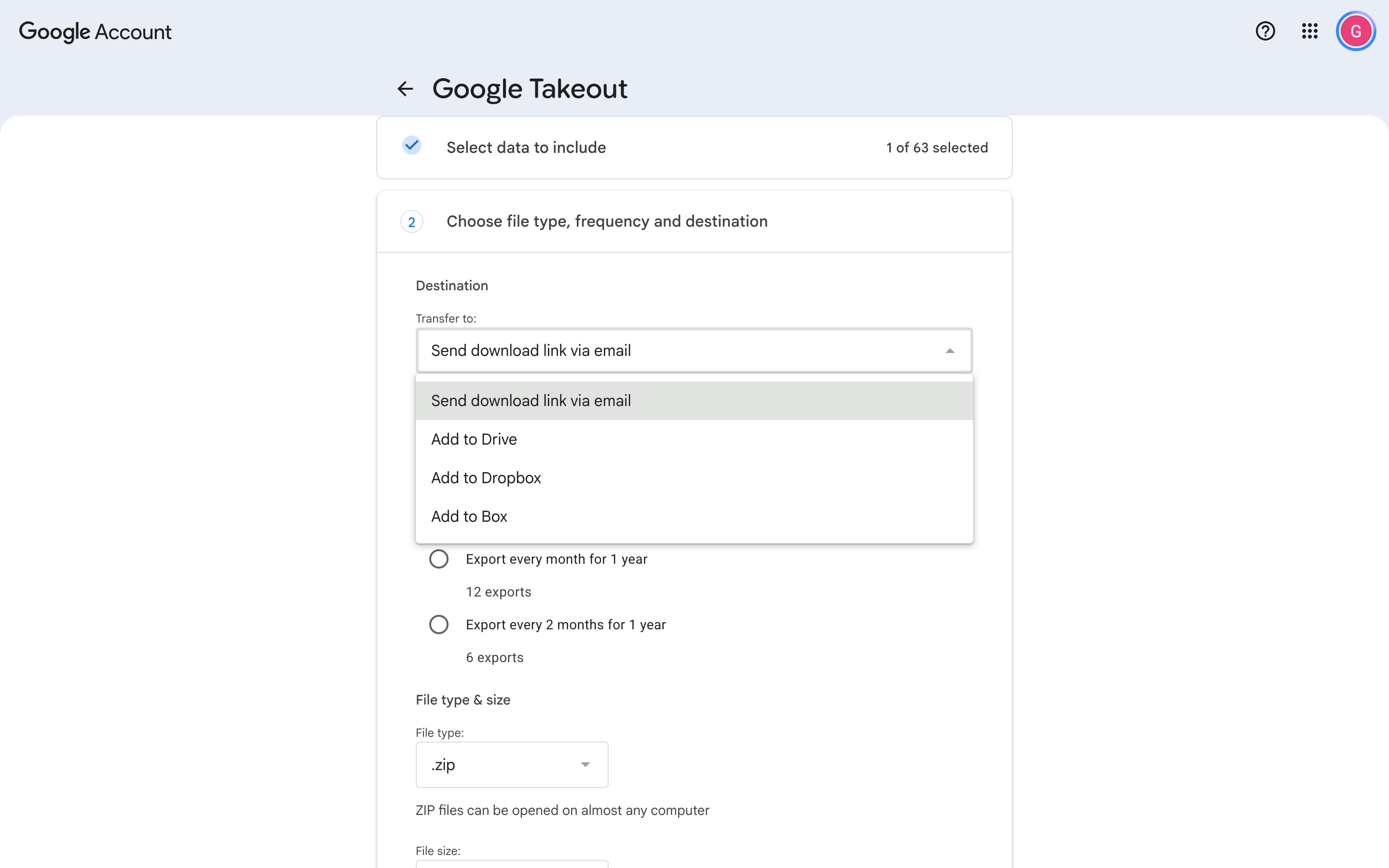Click the '12 exports' text

(498, 592)
